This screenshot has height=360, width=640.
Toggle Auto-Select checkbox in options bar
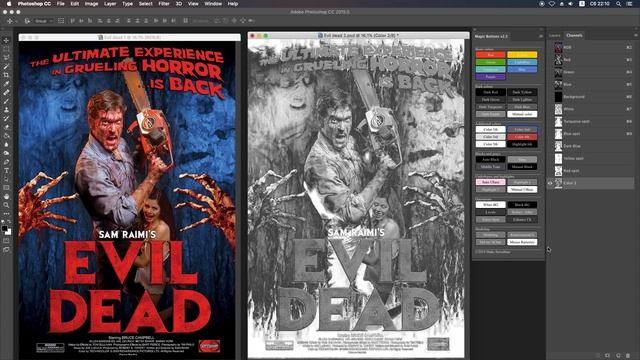pos(27,21)
